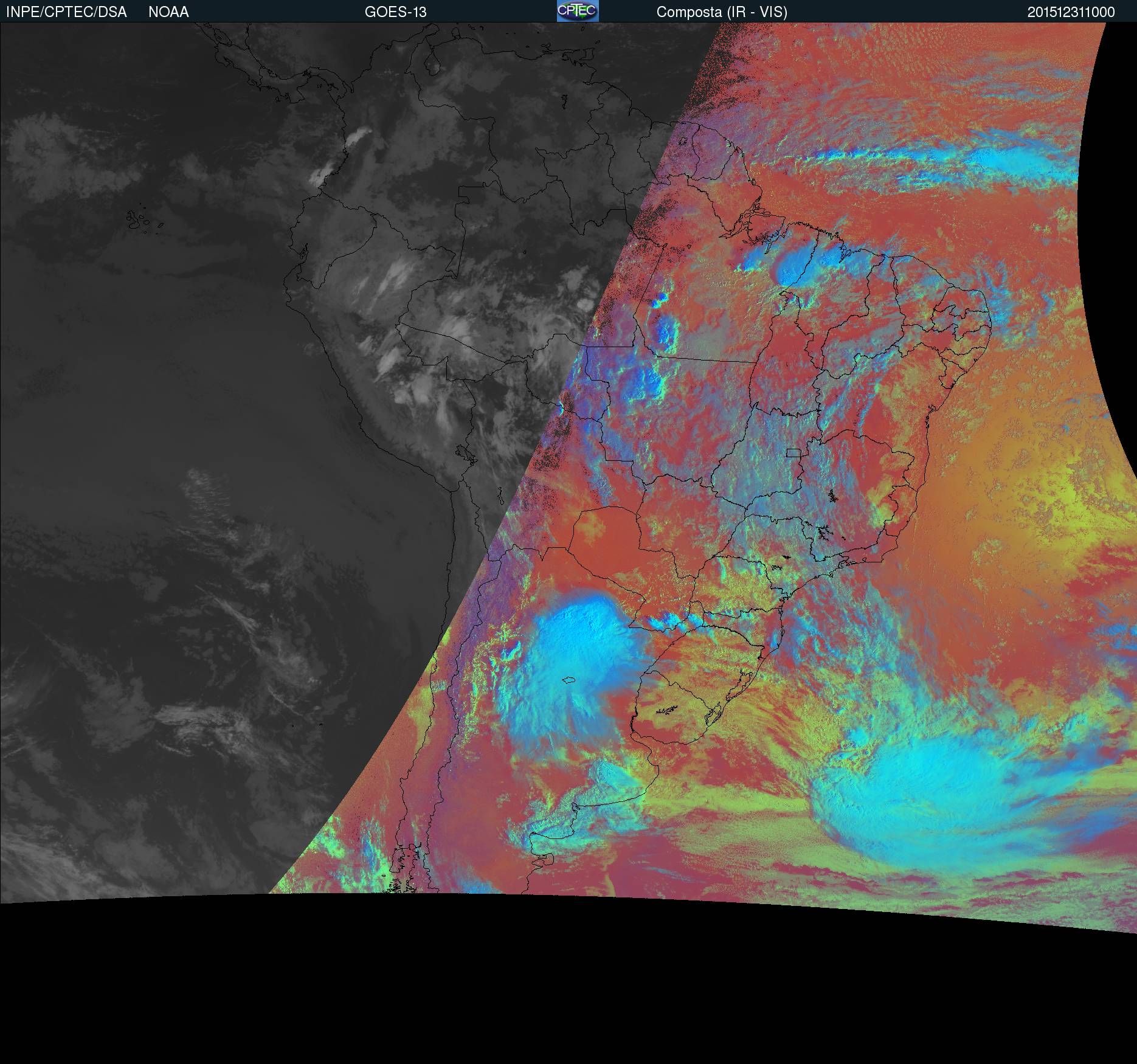The width and height of the screenshot is (1137, 1064).
Task: Click the NOAA label in the header
Action: point(168,12)
